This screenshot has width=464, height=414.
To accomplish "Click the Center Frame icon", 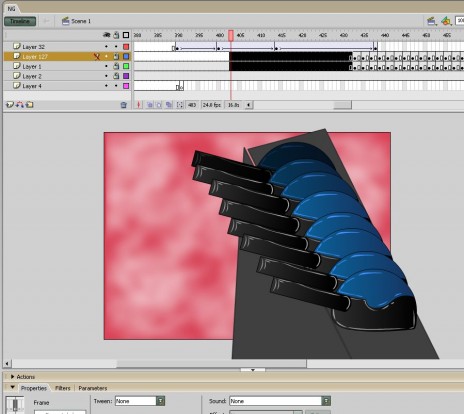I will [x=139, y=105].
